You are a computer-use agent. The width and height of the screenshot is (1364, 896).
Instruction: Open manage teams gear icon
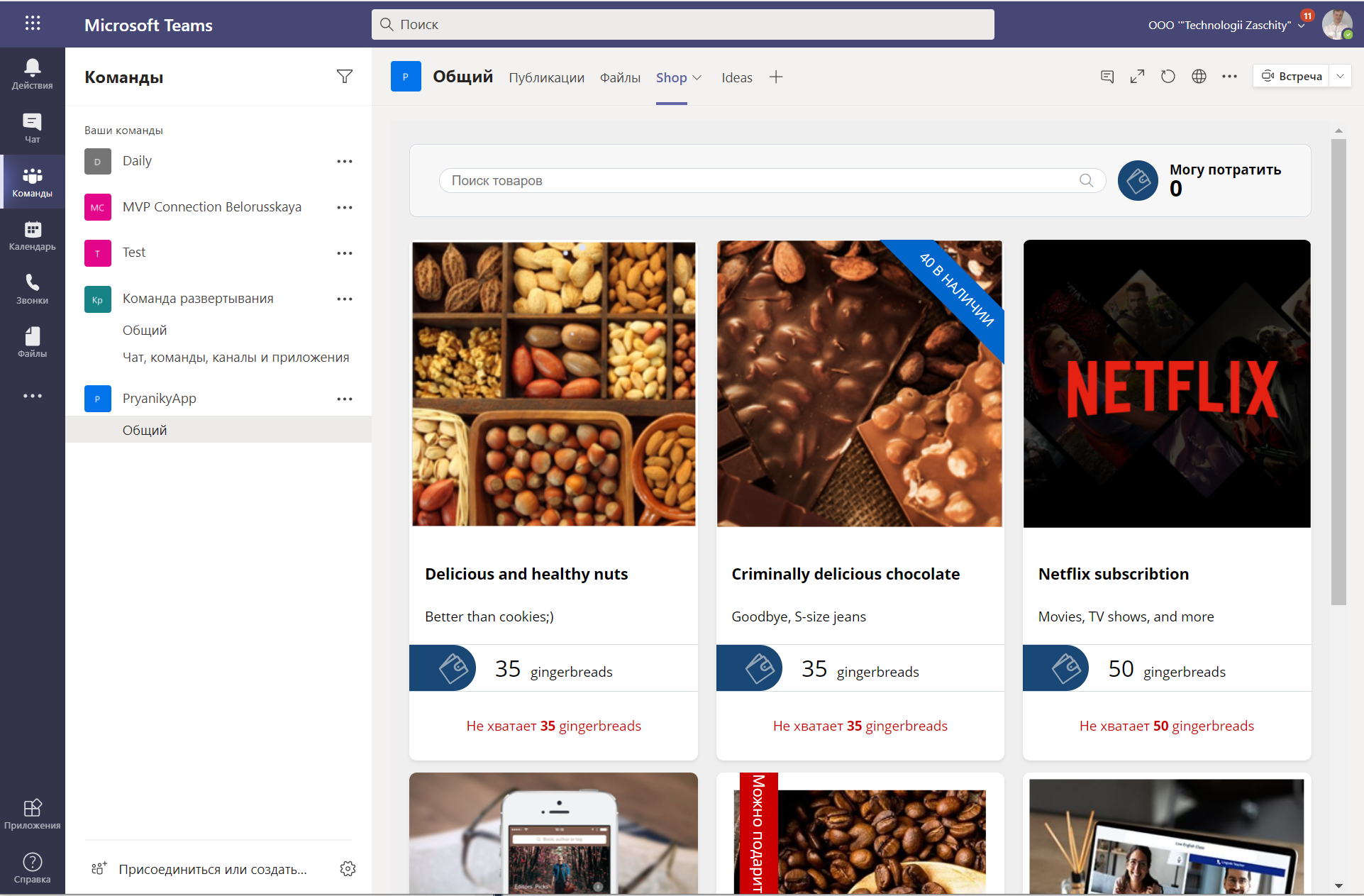click(x=348, y=869)
